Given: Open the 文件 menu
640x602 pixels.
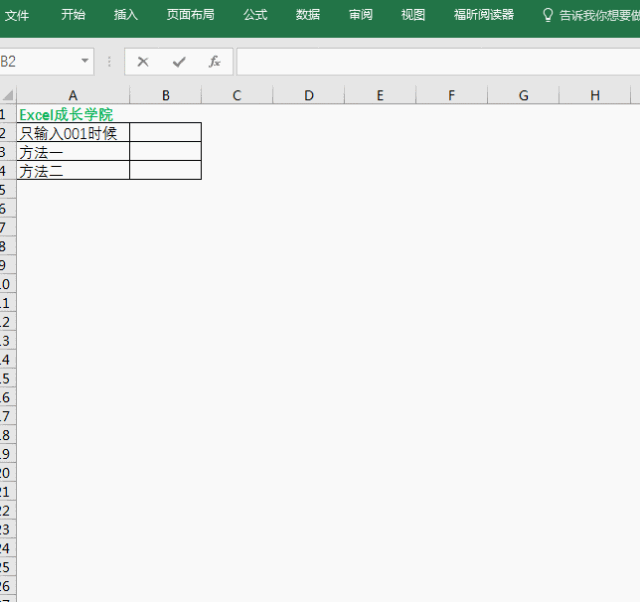Looking at the screenshot, I should (17, 15).
